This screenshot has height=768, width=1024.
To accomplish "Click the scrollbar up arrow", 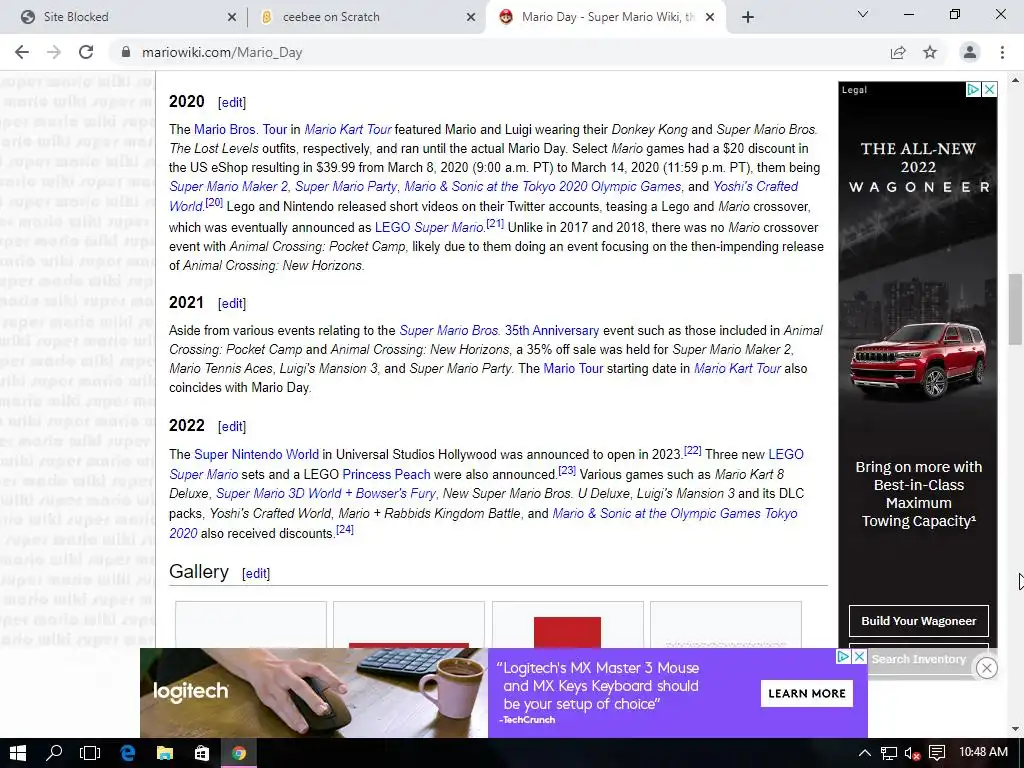I will click(x=1015, y=80).
